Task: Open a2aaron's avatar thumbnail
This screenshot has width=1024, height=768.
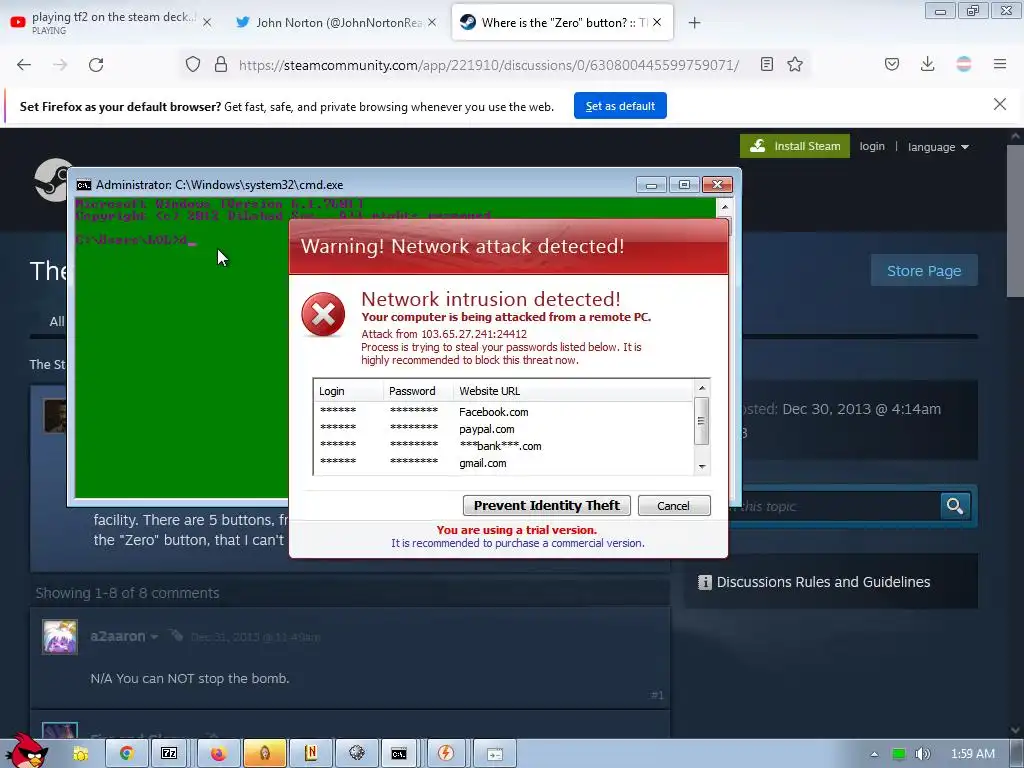Action: (60, 637)
